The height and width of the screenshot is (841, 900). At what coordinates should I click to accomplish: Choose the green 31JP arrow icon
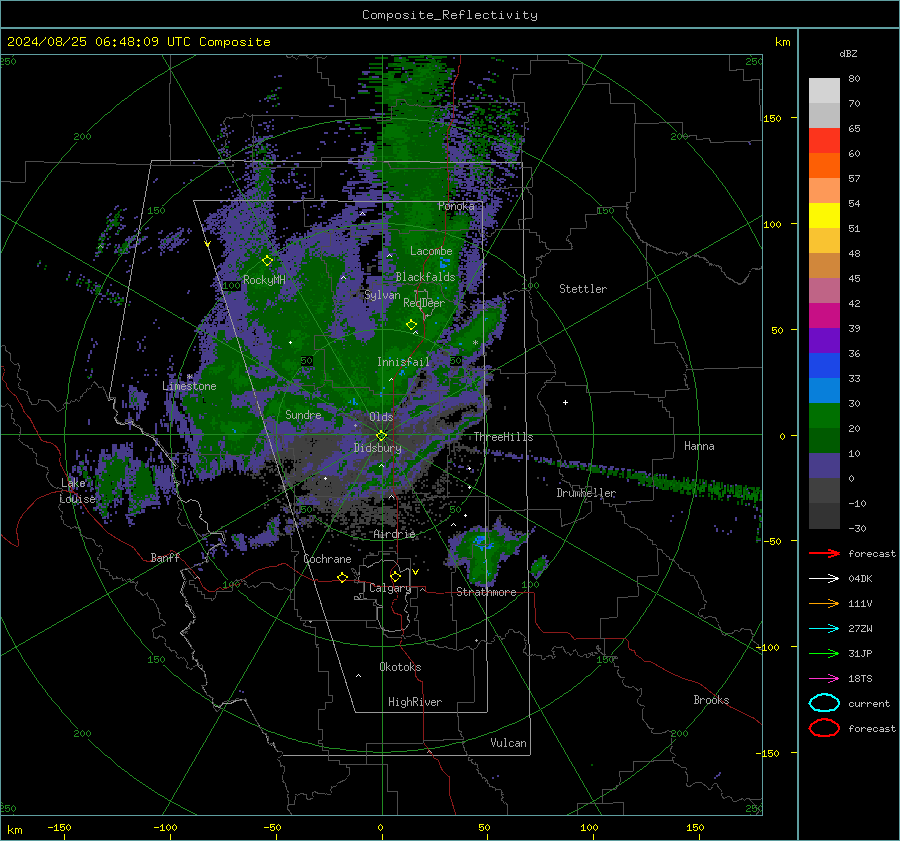tap(824, 653)
